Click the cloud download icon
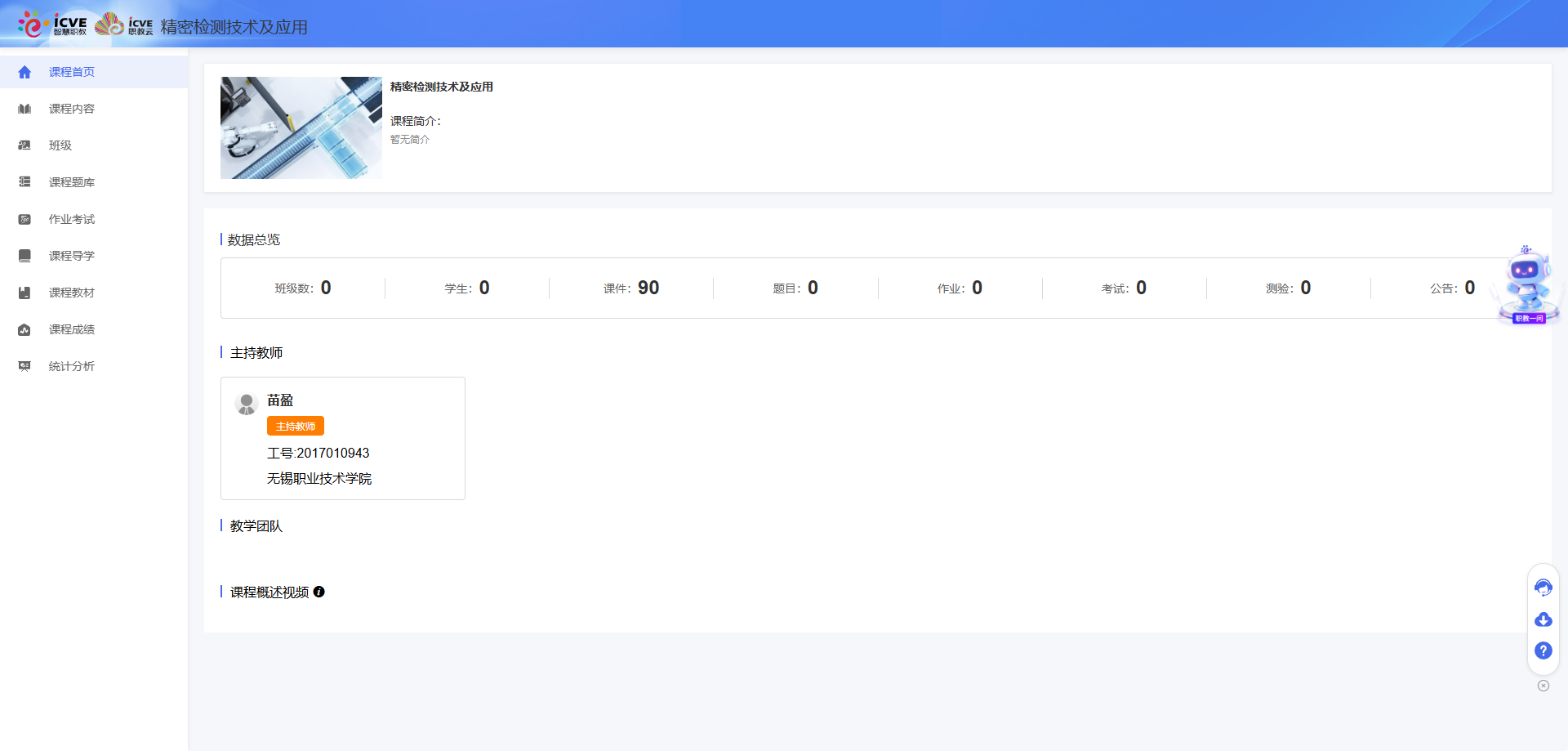Screen dimensions: 1568x751 1543,619
